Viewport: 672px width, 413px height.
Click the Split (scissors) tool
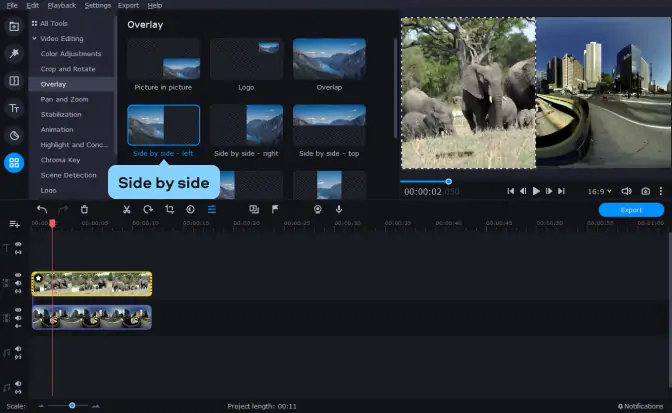[126, 209]
